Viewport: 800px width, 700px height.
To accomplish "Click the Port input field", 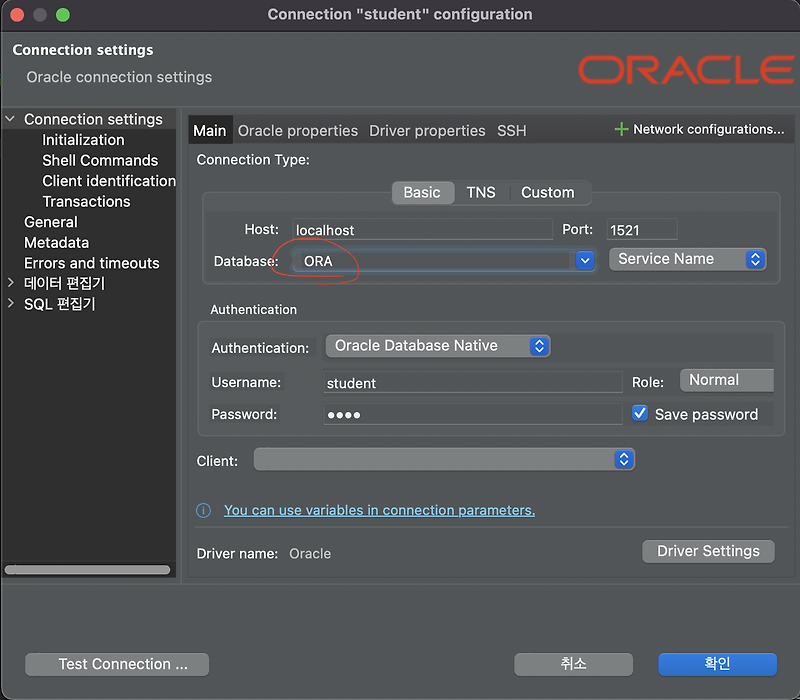I will (642, 230).
